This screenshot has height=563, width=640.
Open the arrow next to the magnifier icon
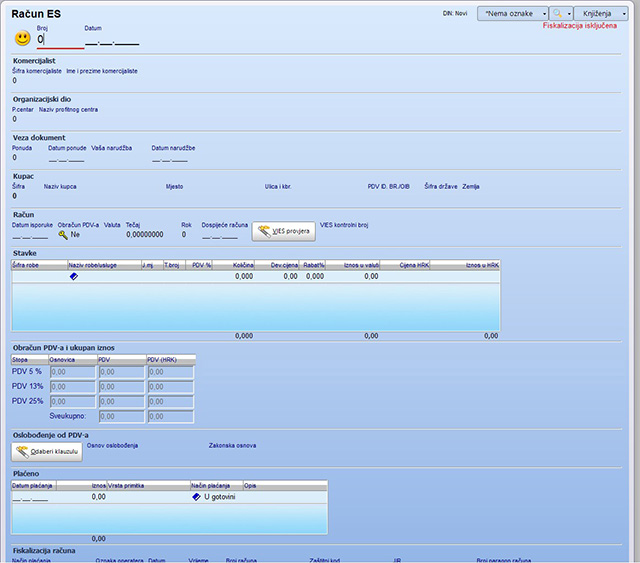point(569,14)
